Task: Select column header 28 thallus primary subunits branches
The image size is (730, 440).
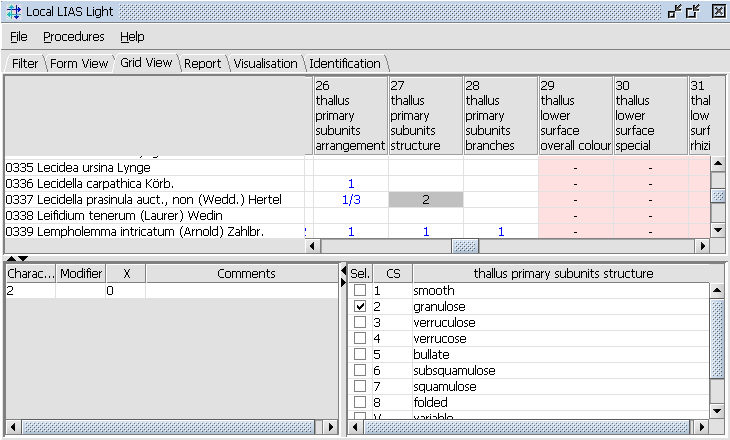Action: [x=501, y=115]
